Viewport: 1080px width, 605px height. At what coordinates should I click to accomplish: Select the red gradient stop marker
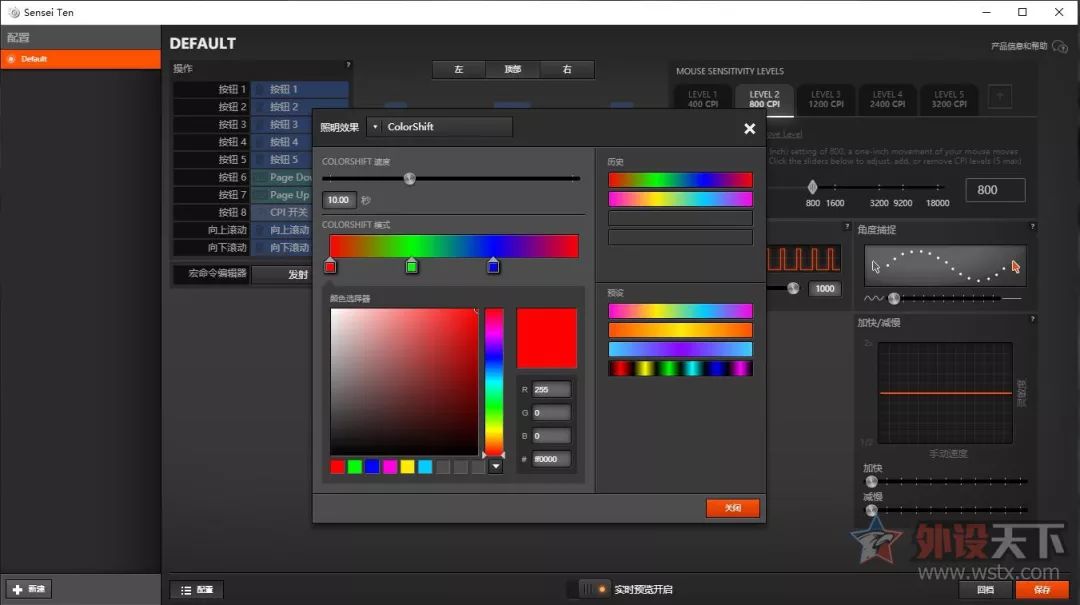(x=330, y=266)
